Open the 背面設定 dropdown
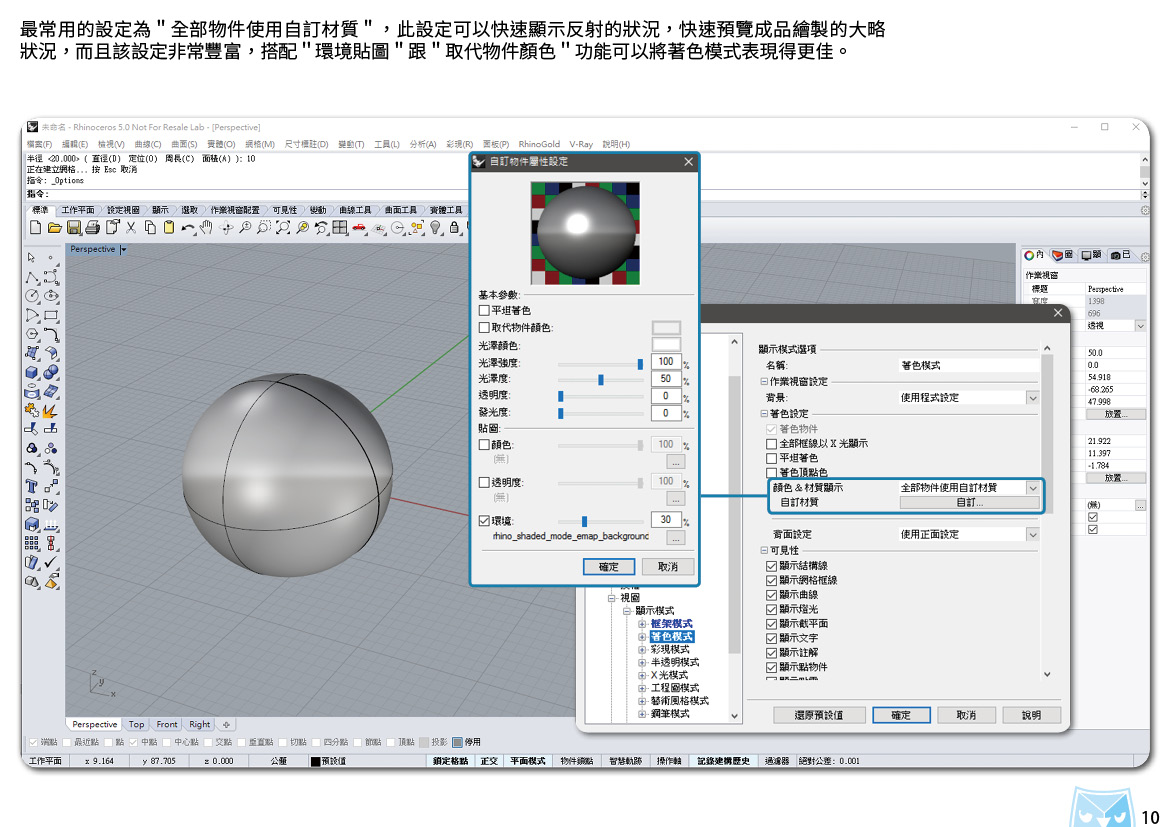1170x827 pixels. click(1033, 534)
